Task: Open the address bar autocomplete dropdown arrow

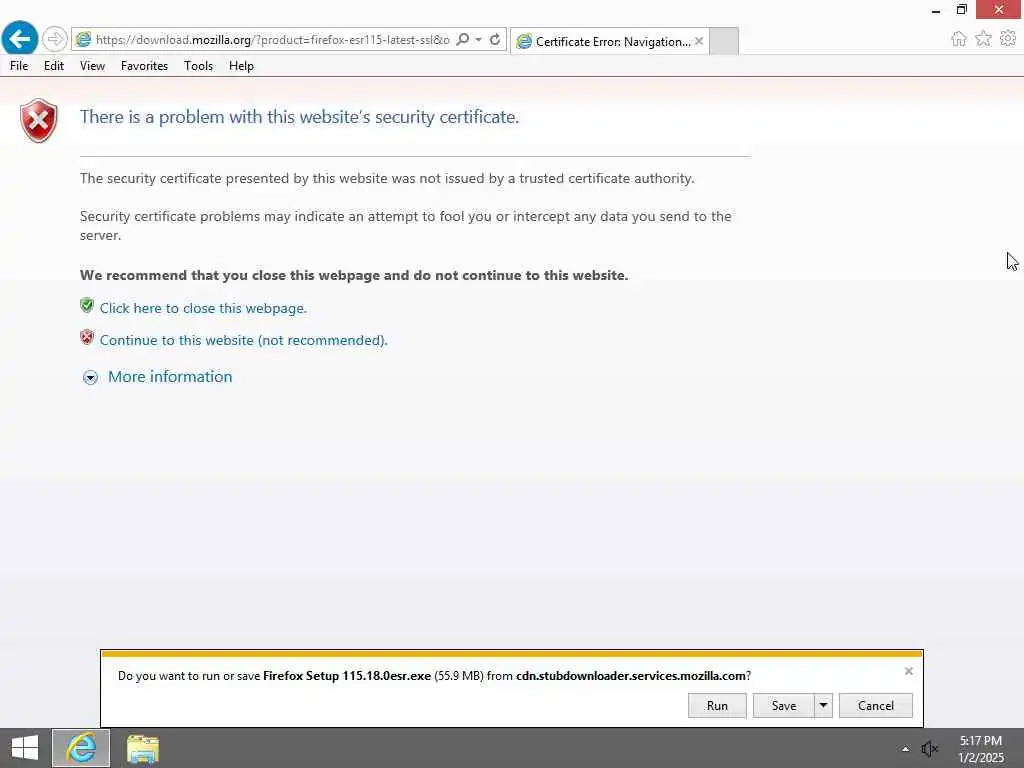Action: (479, 40)
